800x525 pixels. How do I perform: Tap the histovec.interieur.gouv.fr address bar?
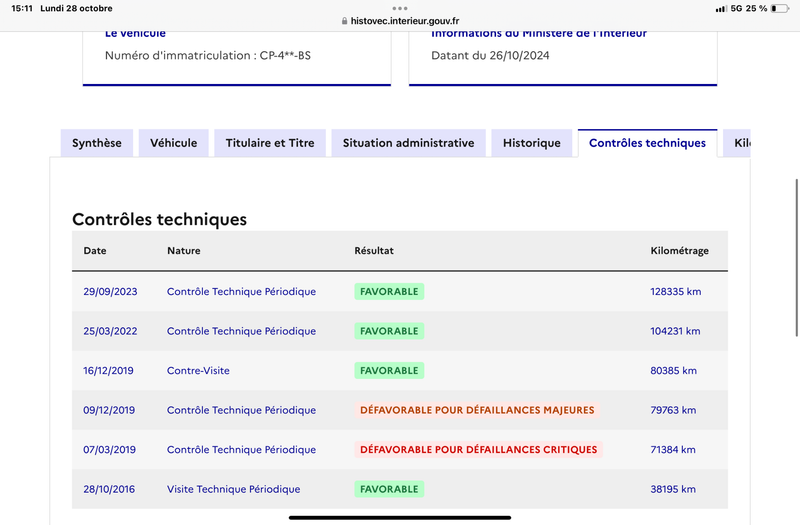400,21
